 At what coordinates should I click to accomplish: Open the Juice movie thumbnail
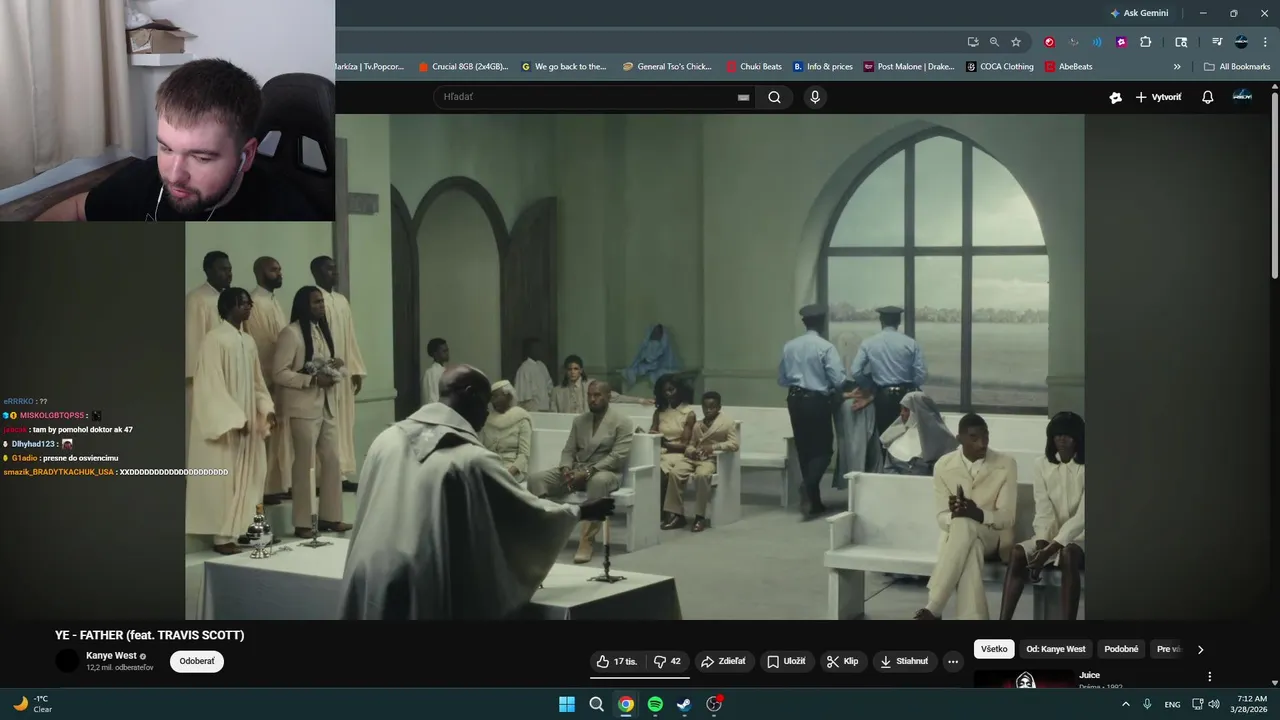1024,679
